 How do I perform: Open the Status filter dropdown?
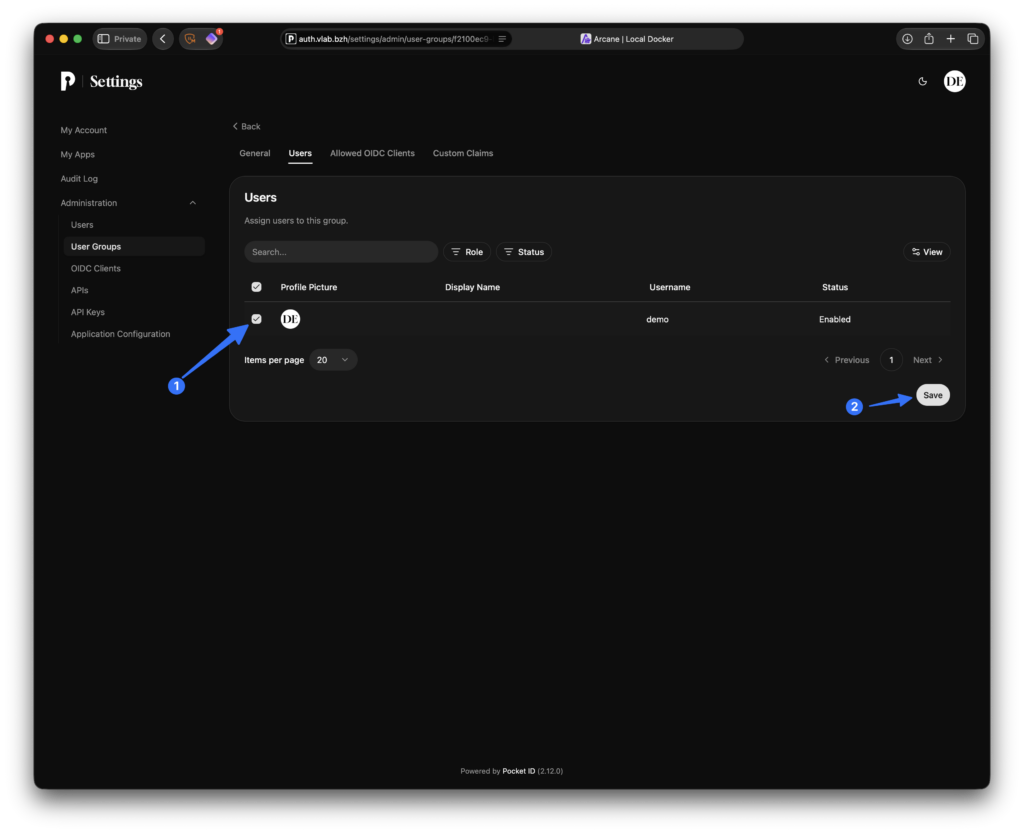coord(524,252)
